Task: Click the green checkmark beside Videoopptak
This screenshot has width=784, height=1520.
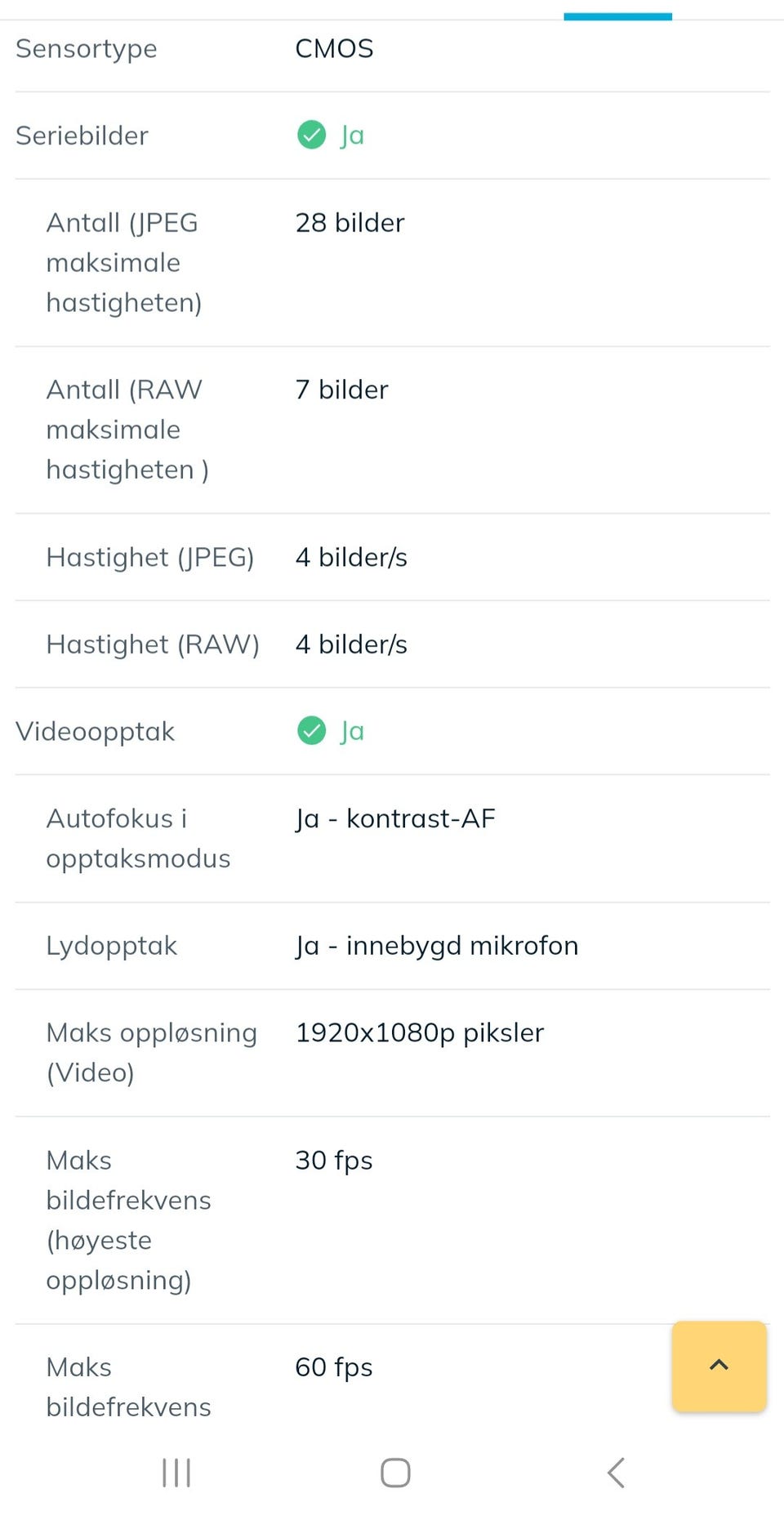Action: (x=311, y=730)
